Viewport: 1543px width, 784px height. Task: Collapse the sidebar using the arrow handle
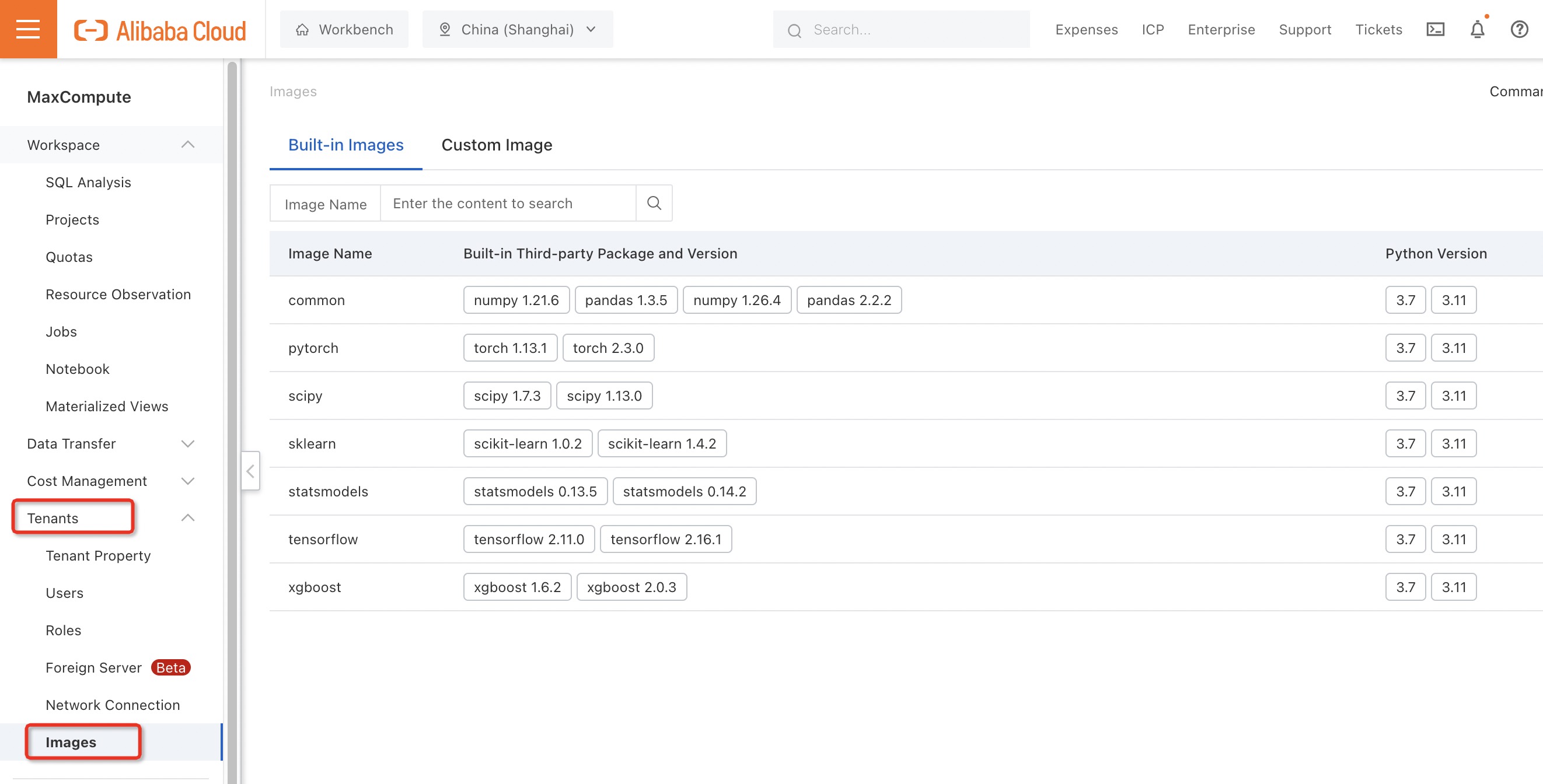click(x=250, y=471)
